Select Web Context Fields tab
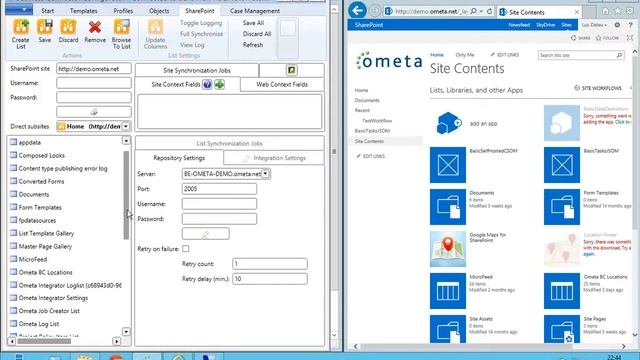640x360 pixels. [x=282, y=84]
